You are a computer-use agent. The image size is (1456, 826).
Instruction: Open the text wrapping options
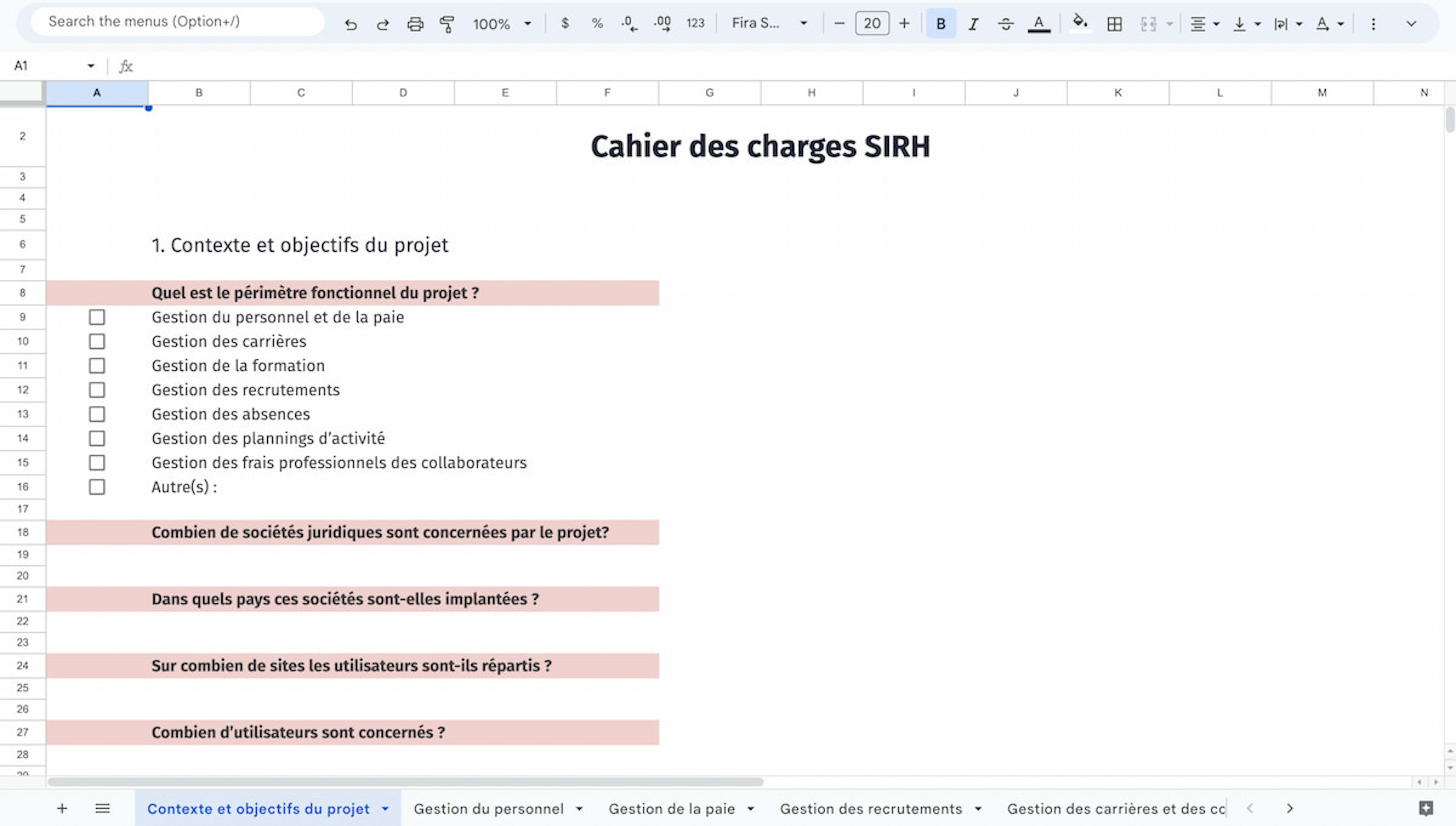tap(1281, 24)
